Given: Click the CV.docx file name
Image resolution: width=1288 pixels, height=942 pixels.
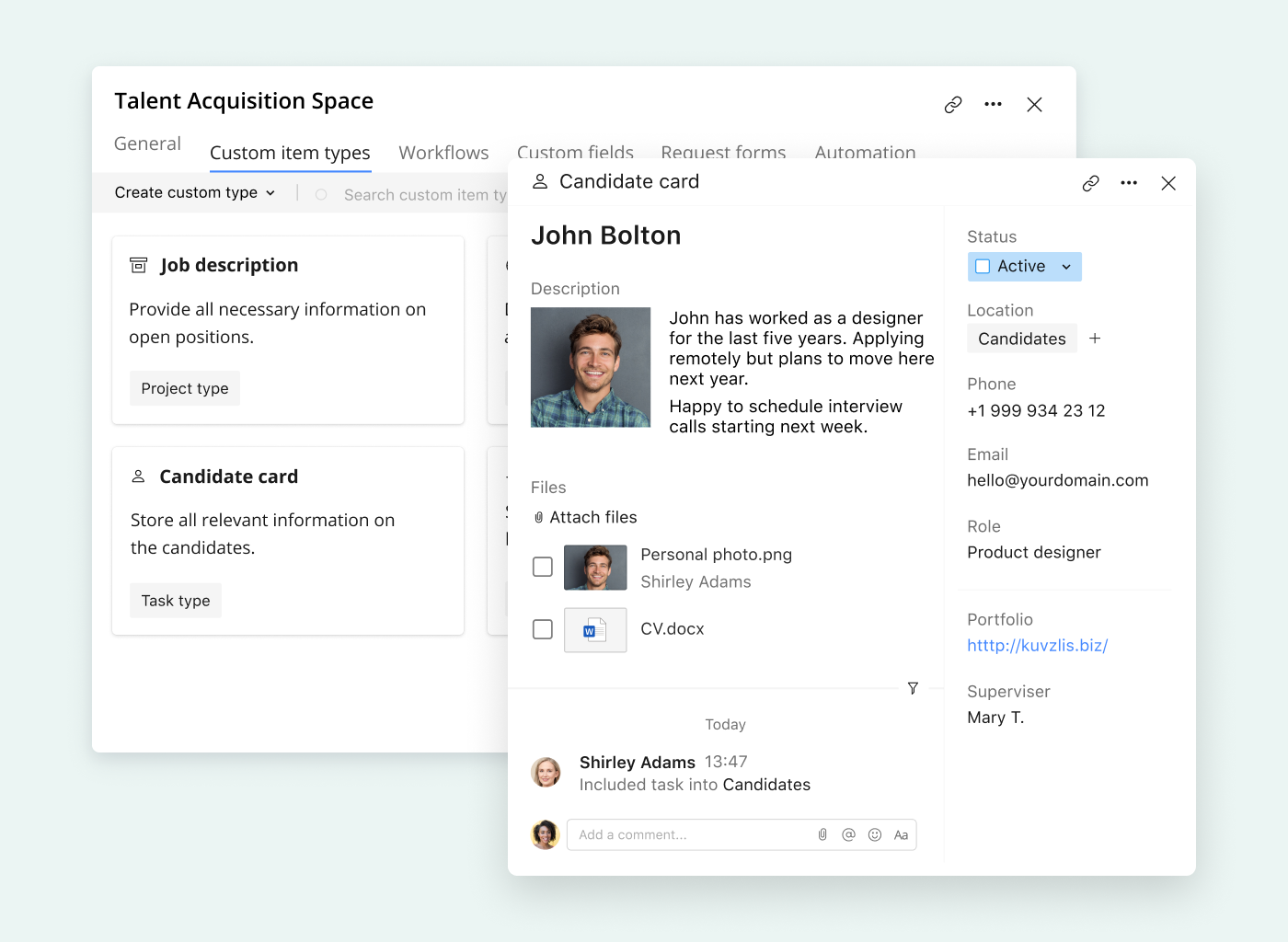Looking at the screenshot, I should coord(673,629).
